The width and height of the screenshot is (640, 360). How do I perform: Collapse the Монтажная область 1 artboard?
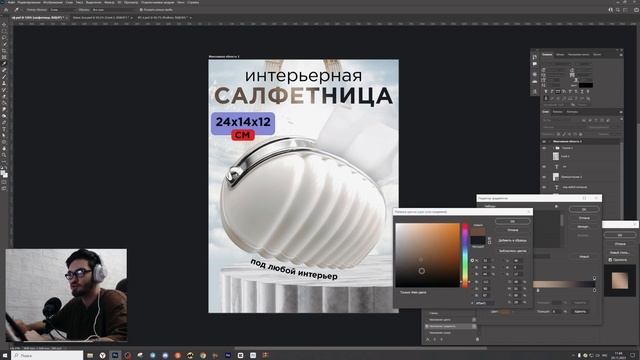(549, 141)
